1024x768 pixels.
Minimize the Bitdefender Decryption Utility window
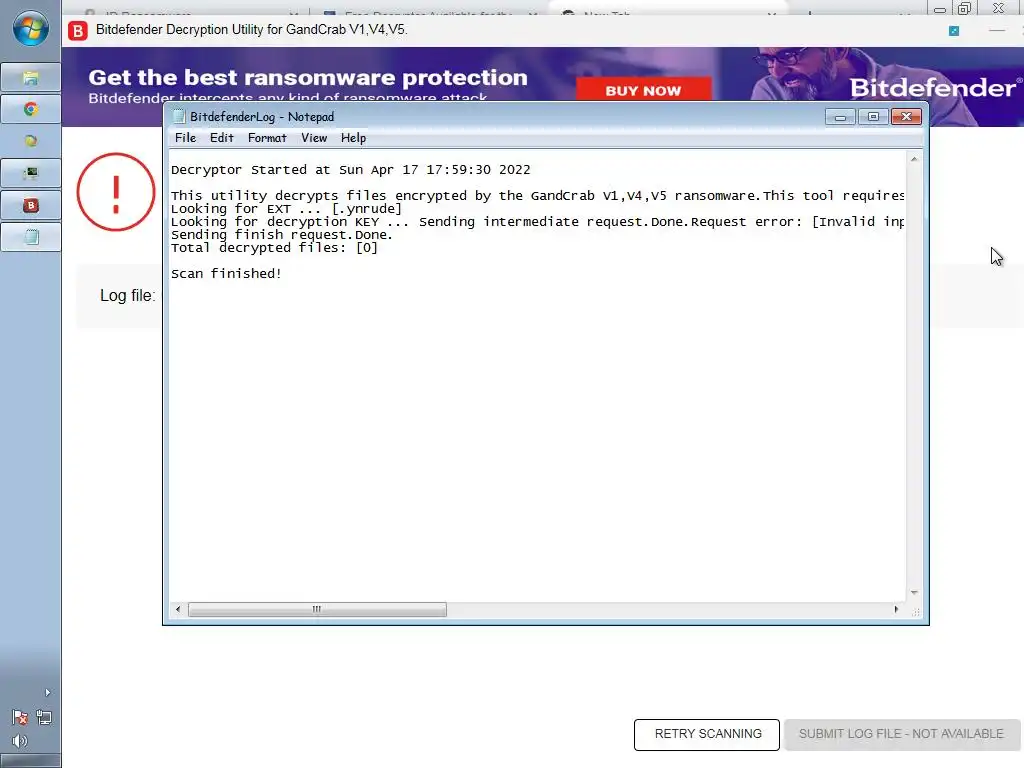(997, 30)
